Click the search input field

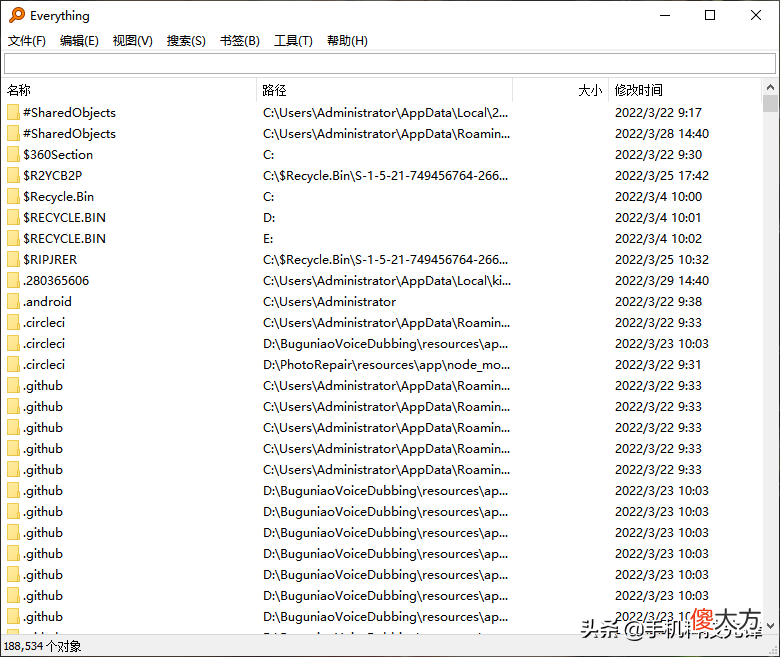tap(390, 64)
